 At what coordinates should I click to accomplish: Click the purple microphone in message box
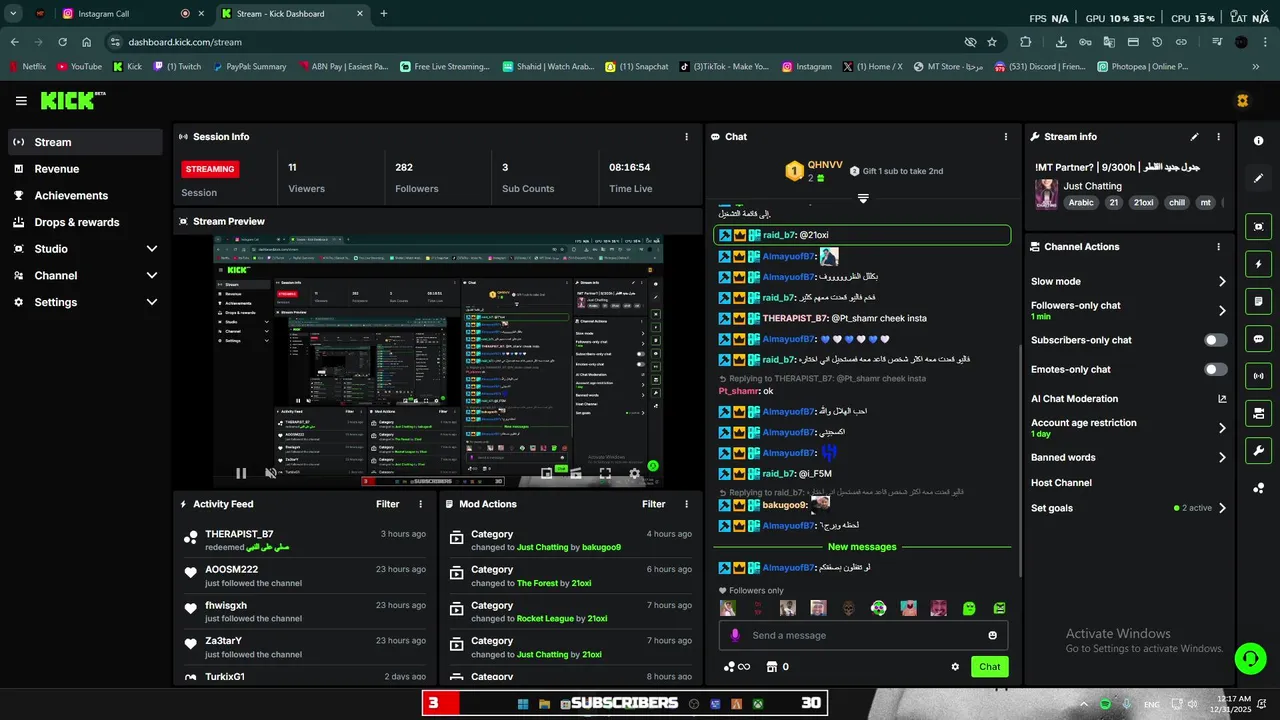tap(735, 635)
